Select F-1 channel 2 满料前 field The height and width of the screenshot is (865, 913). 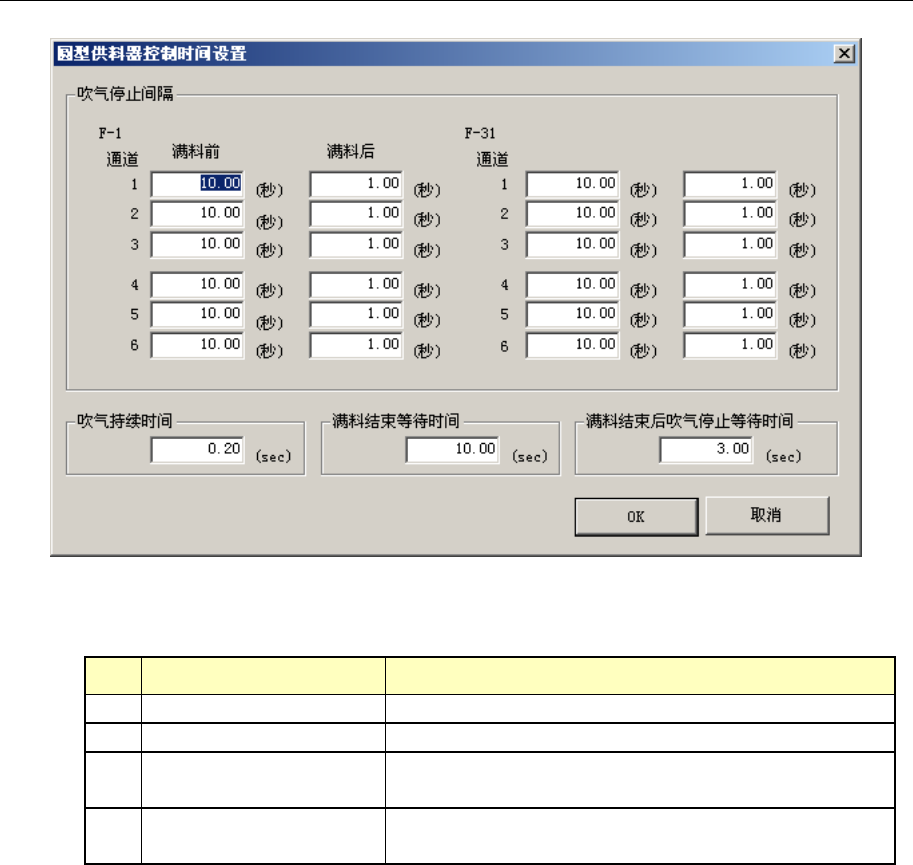[x=197, y=214]
